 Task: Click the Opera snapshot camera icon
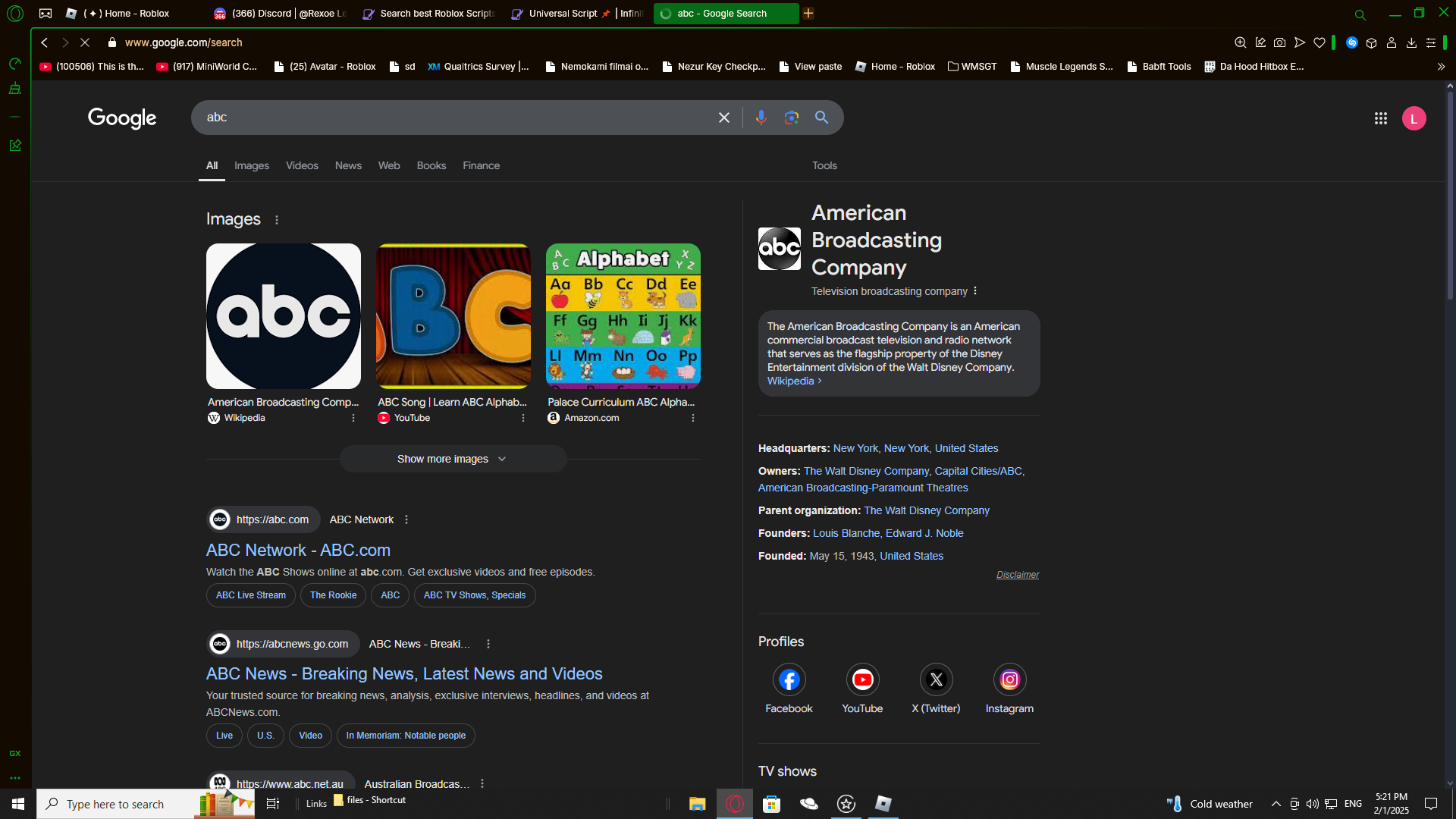[1279, 42]
